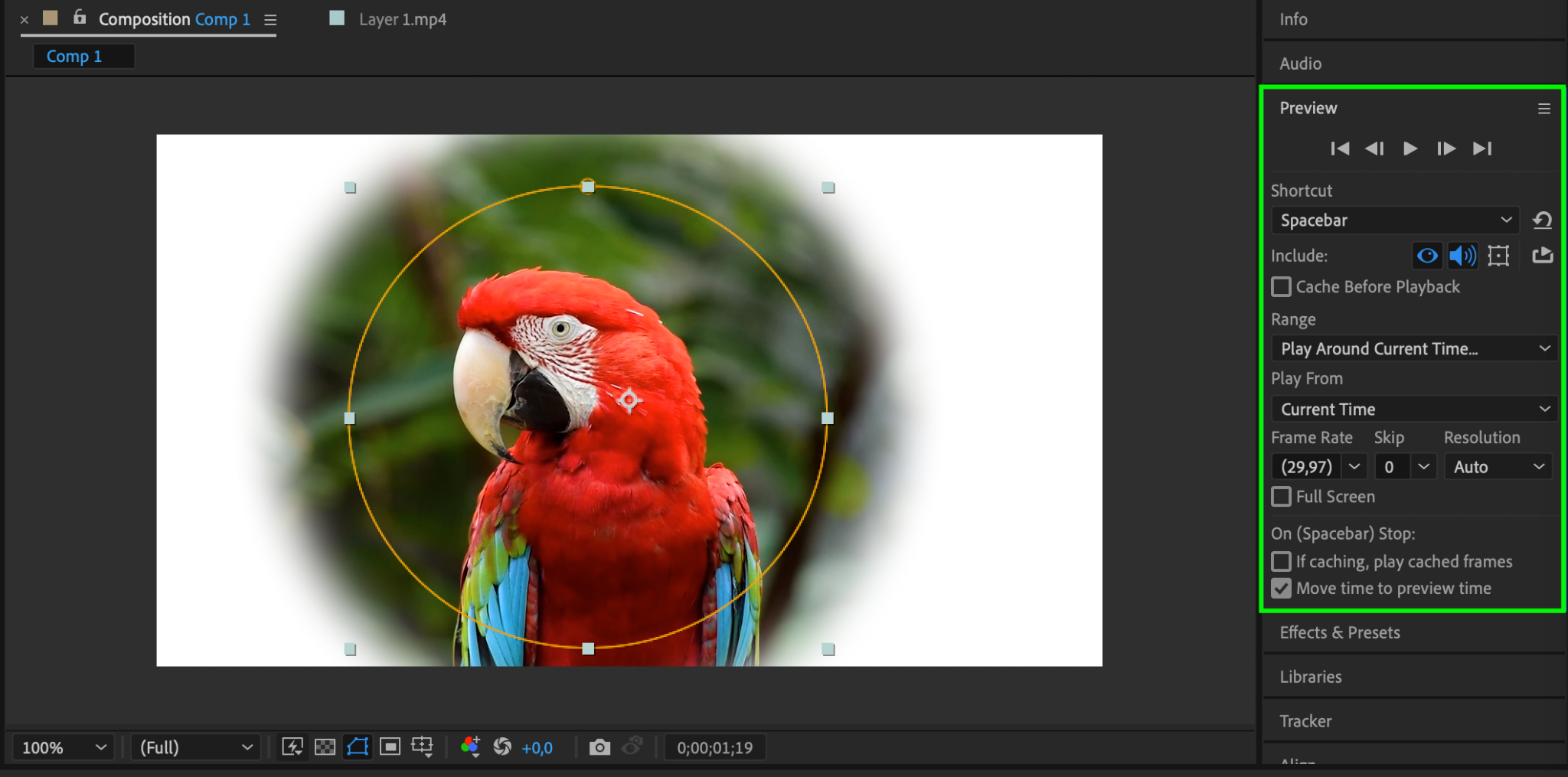This screenshot has height=777, width=1568.
Task: Jump to first frame in Preview
Action: tap(1340, 149)
